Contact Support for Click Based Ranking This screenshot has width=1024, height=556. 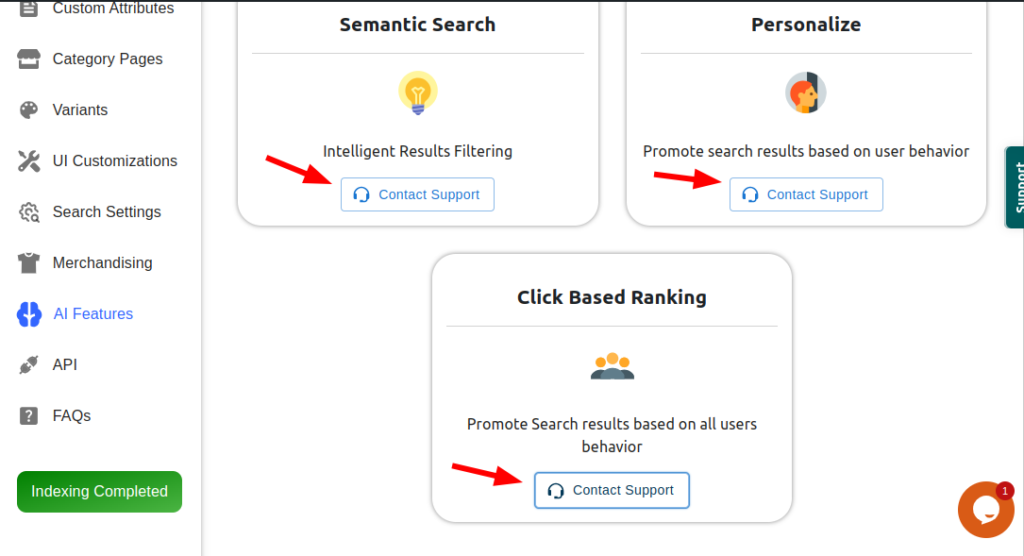(612, 490)
